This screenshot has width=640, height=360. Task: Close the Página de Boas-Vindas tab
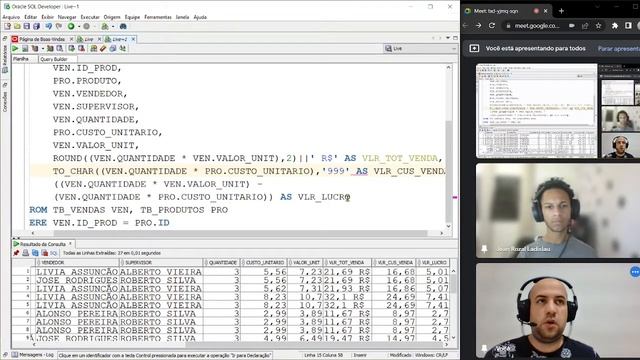[71, 39]
